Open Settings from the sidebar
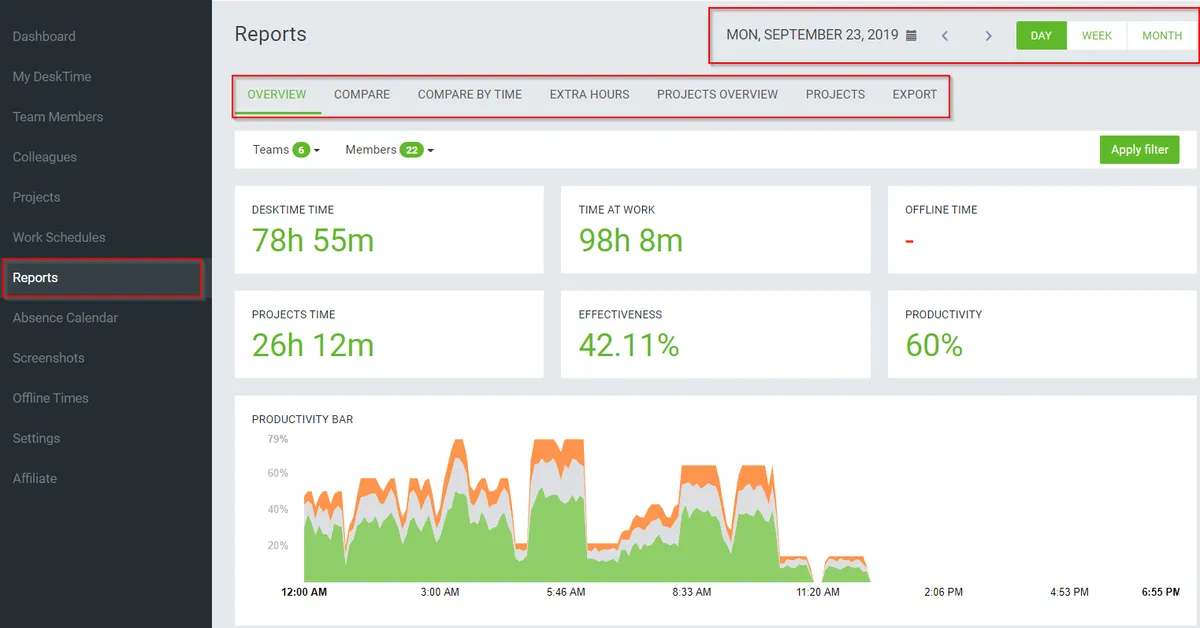 pyautogui.click(x=36, y=438)
